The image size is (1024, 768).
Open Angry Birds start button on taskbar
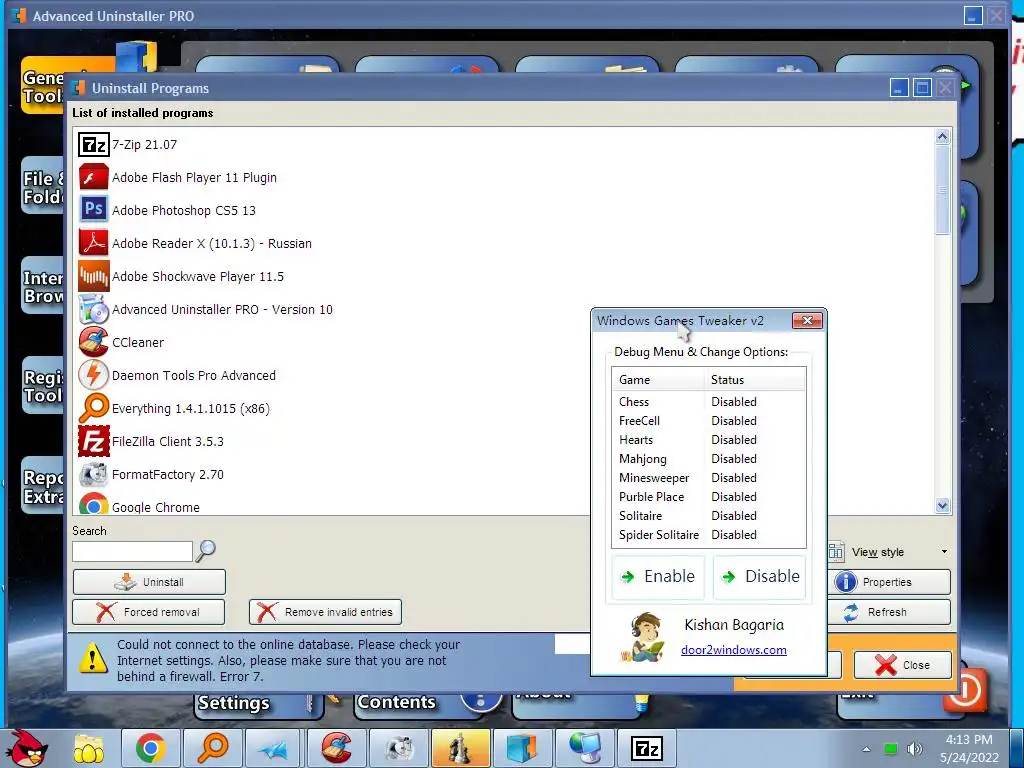click(x=26, y=748)
